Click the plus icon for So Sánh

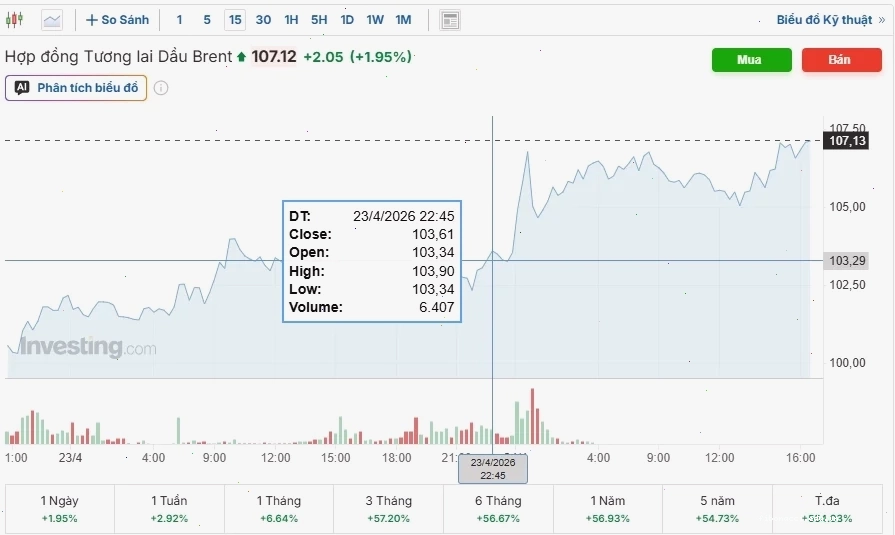click(91, 20)
